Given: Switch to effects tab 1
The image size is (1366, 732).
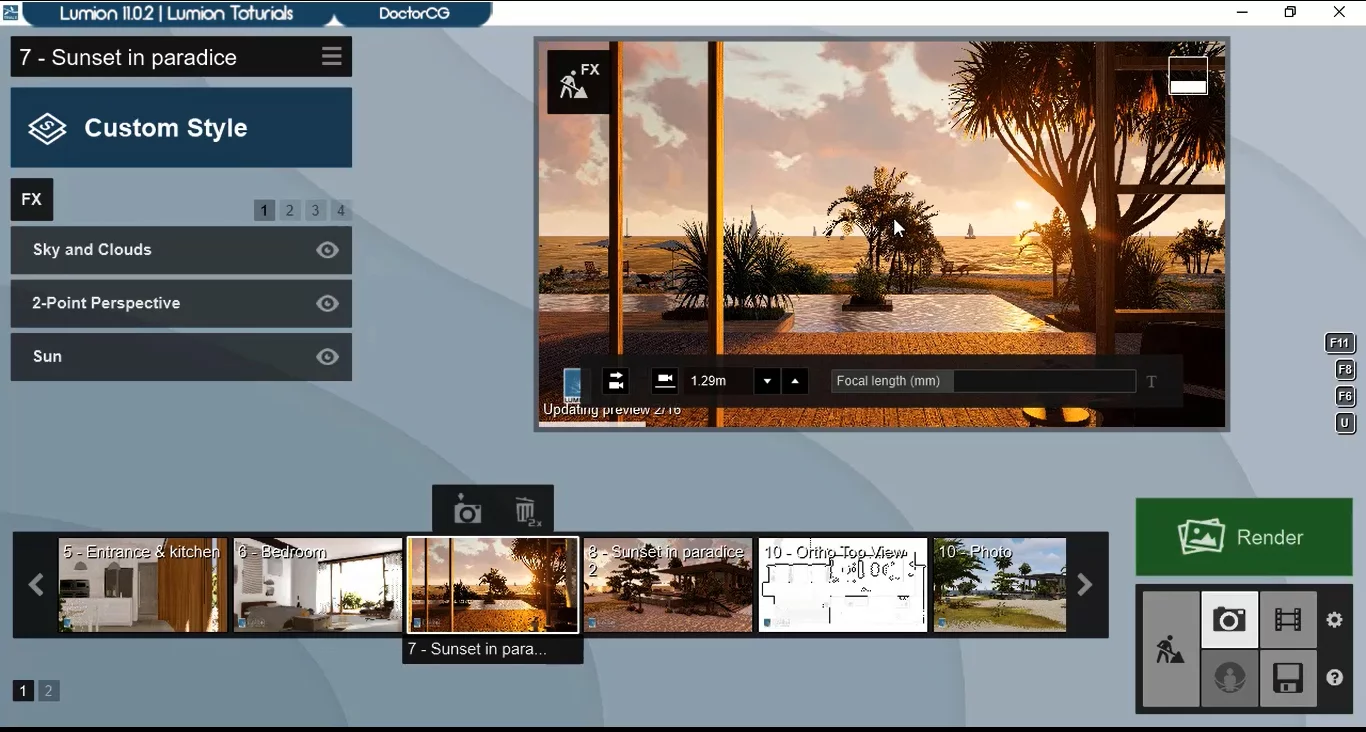Looking at the screenshot, I should point(264,211).
